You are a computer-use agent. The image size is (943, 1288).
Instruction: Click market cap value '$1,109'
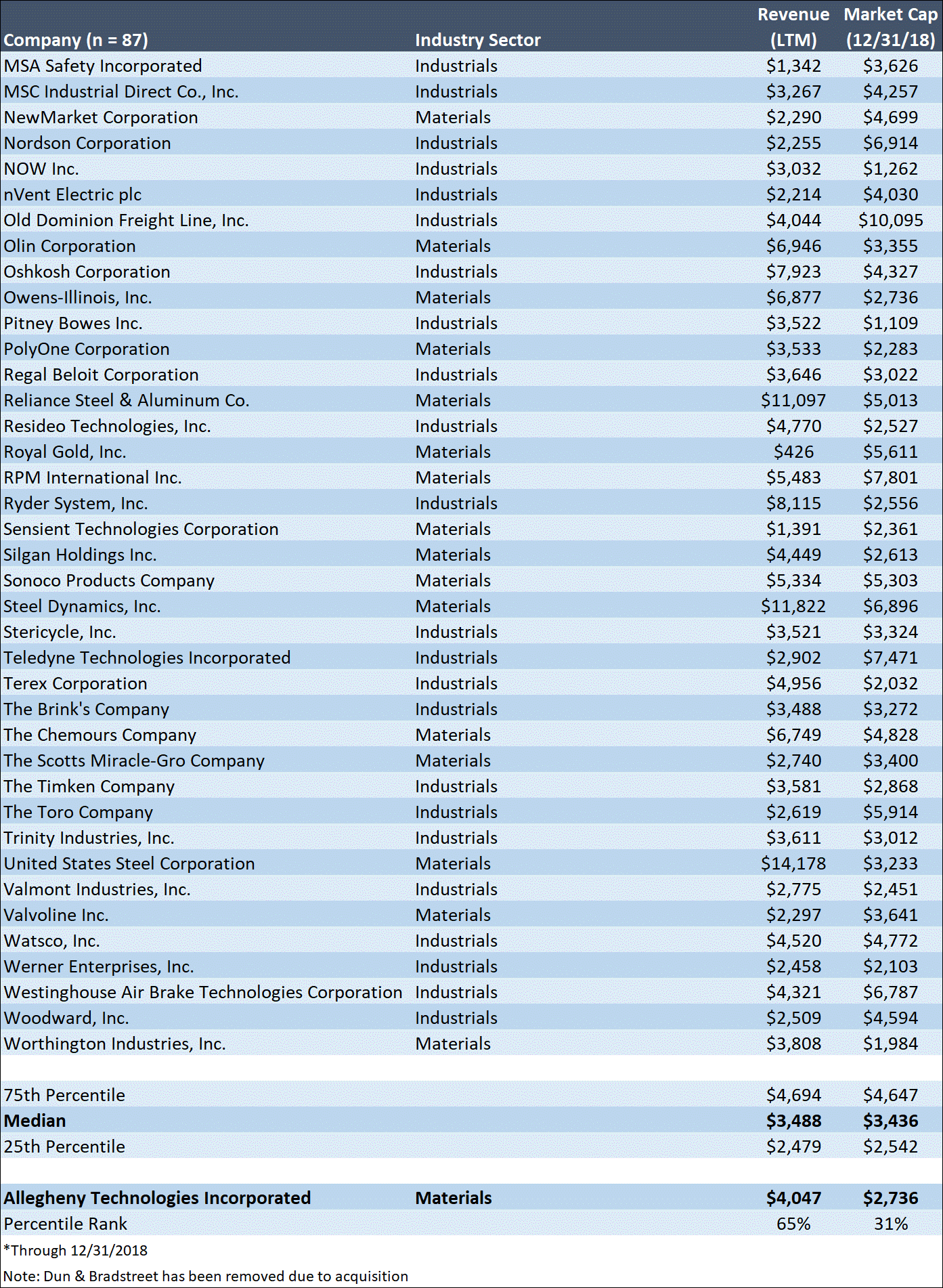[x=891, y=323]
